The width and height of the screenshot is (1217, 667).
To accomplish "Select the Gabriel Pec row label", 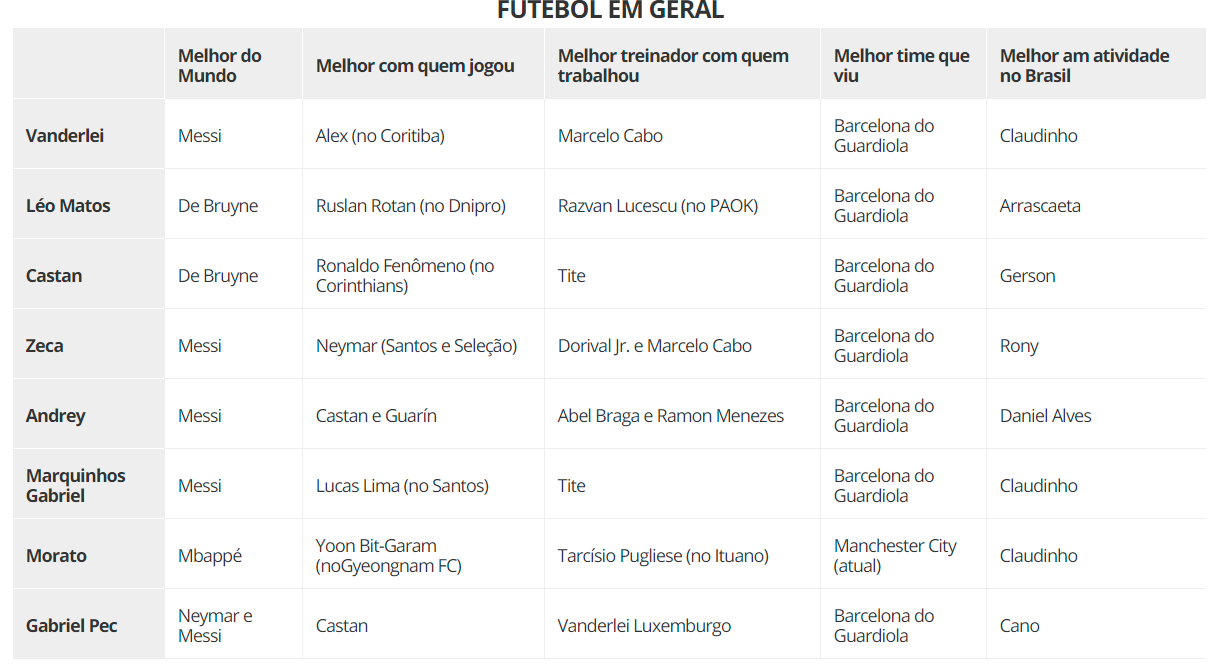I will pyautogui.click(x=72, y=626).
